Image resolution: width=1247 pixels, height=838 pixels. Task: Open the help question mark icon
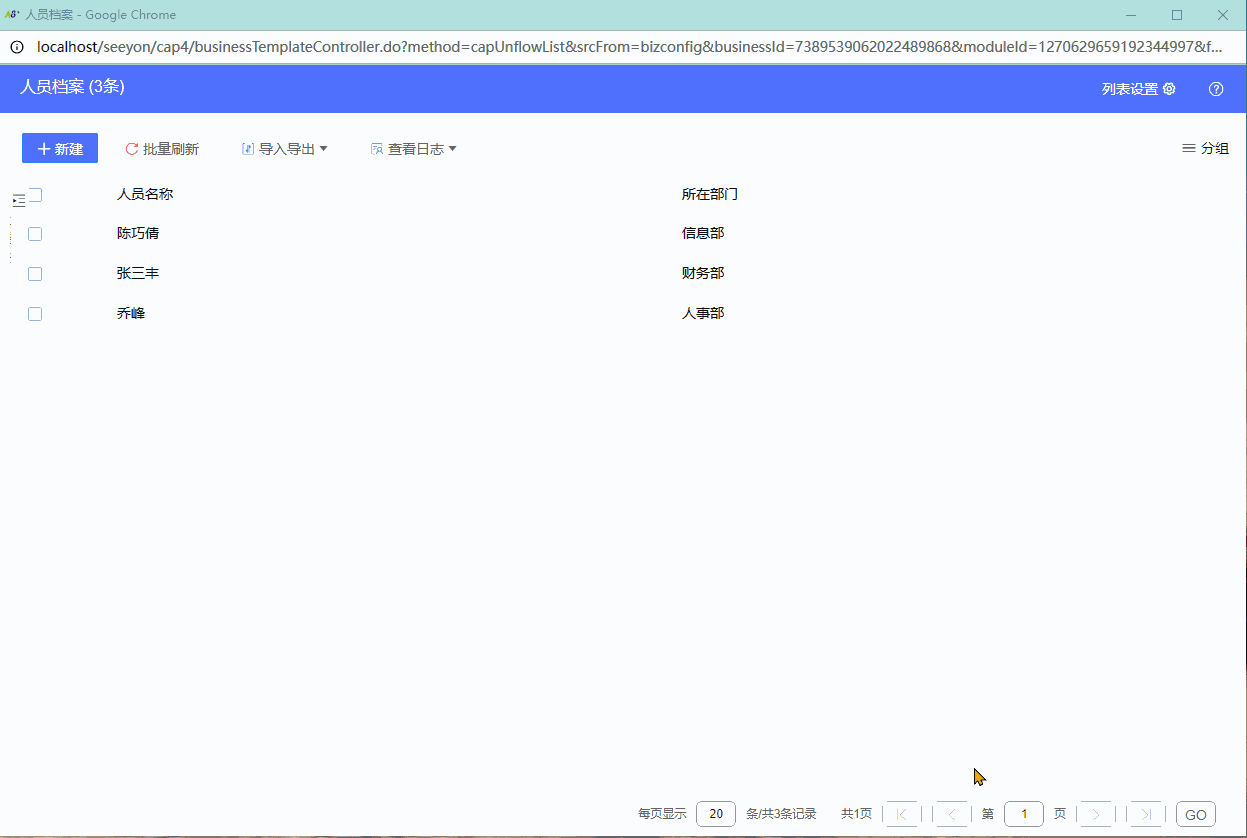(1216, 89)
